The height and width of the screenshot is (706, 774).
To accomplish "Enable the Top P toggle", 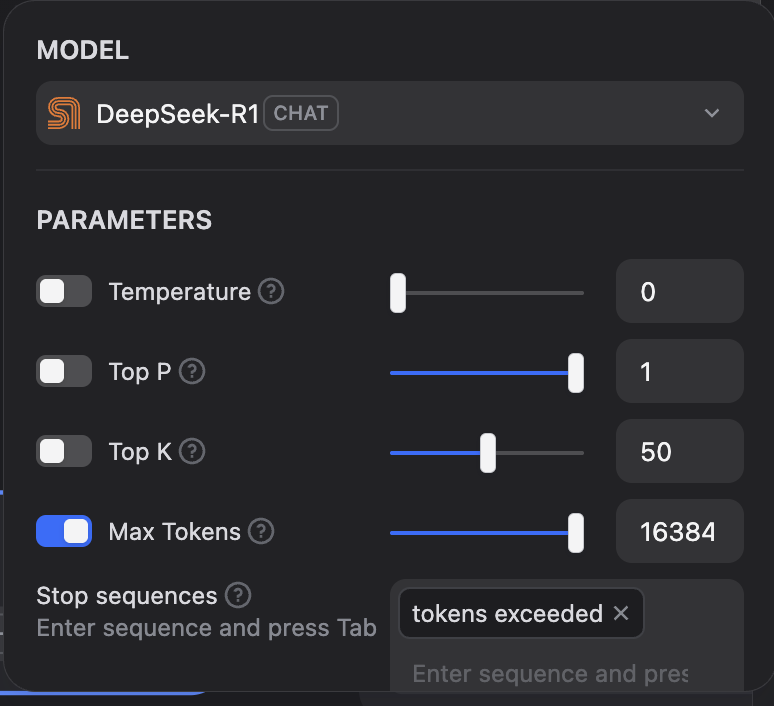I will pyautogui.click(x=64, y=371).
